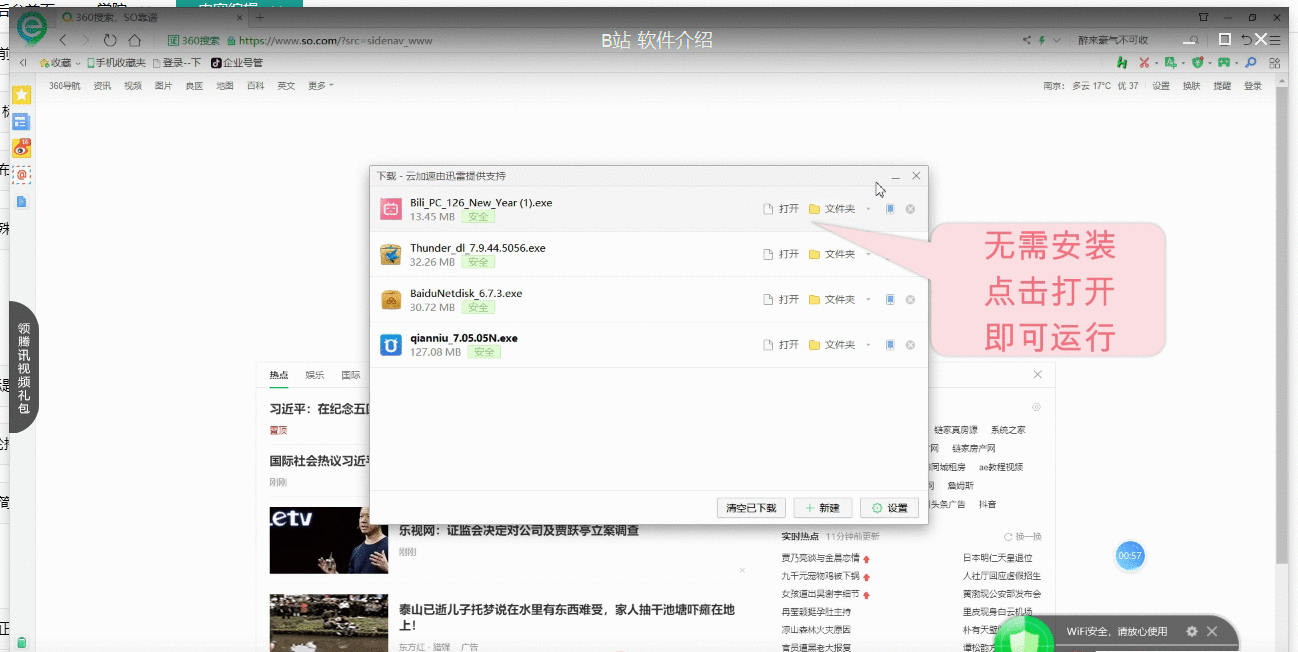Click the Thunder_dl file's Xunlei icon

[390, 253]
